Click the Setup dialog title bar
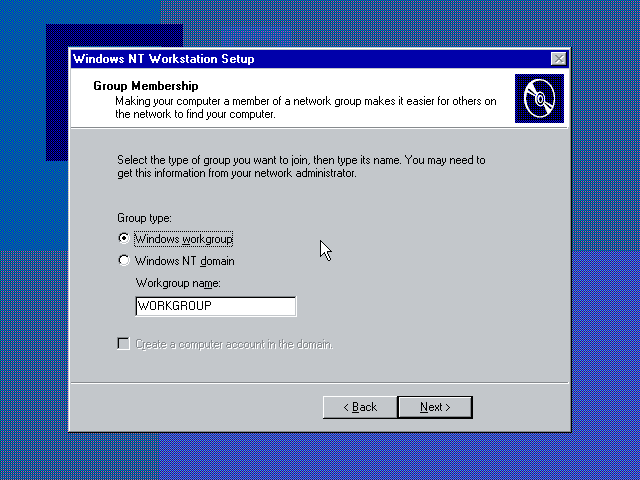640x480 pixels. (x=310, y=59)
